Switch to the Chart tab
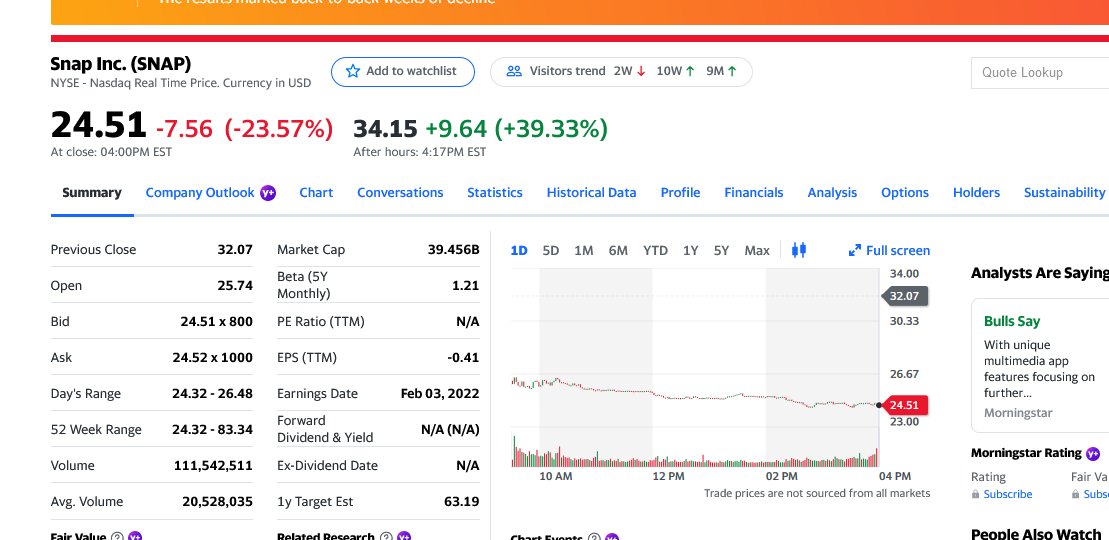Viewport: 1109px width, 540px height. pyautogui.click(x=316, y=193)
